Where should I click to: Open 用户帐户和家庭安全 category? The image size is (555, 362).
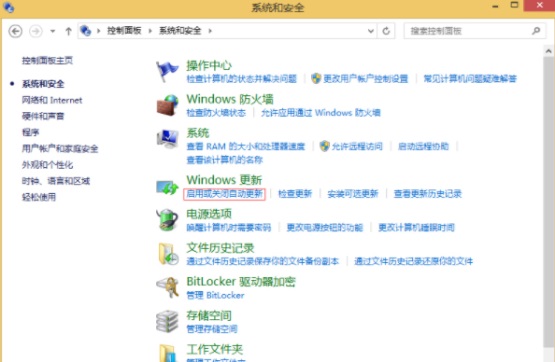(x=60, y=149)
